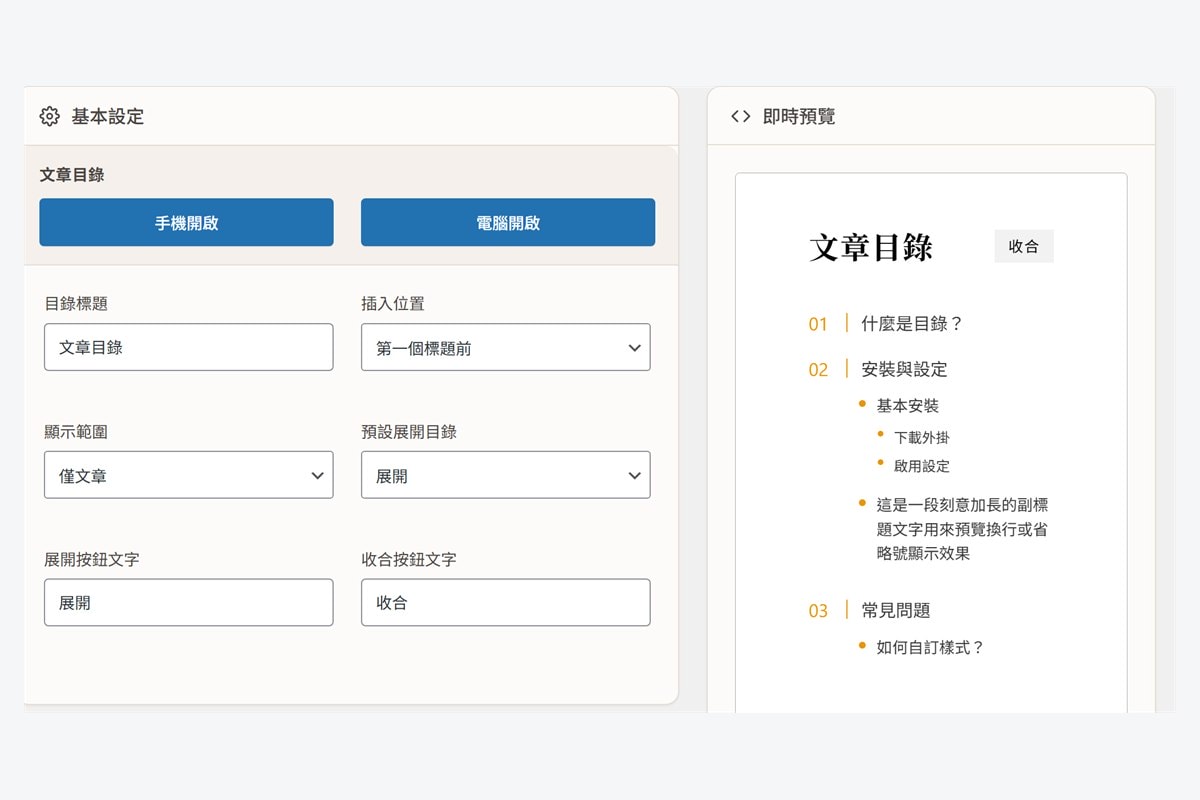Toggle the 電腦開啟 button

pyautogui.click(x=508, y=222)
